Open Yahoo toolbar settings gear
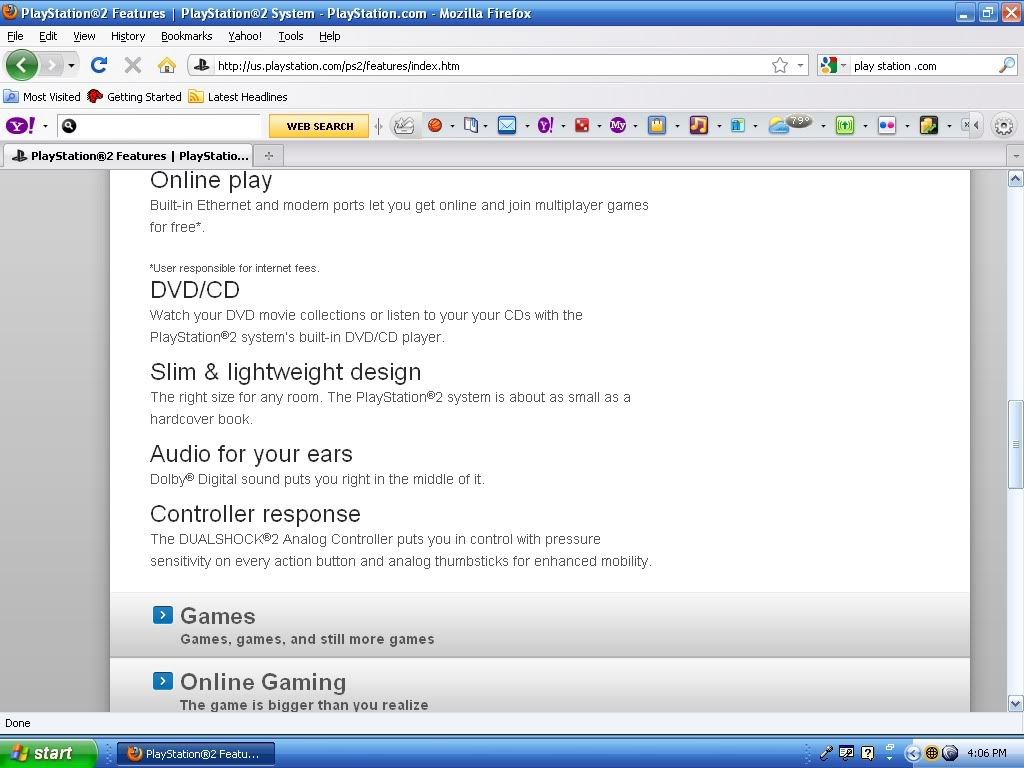This screenshot has height=768, width=1024. pyautogui.click(x=1003, y=126)
